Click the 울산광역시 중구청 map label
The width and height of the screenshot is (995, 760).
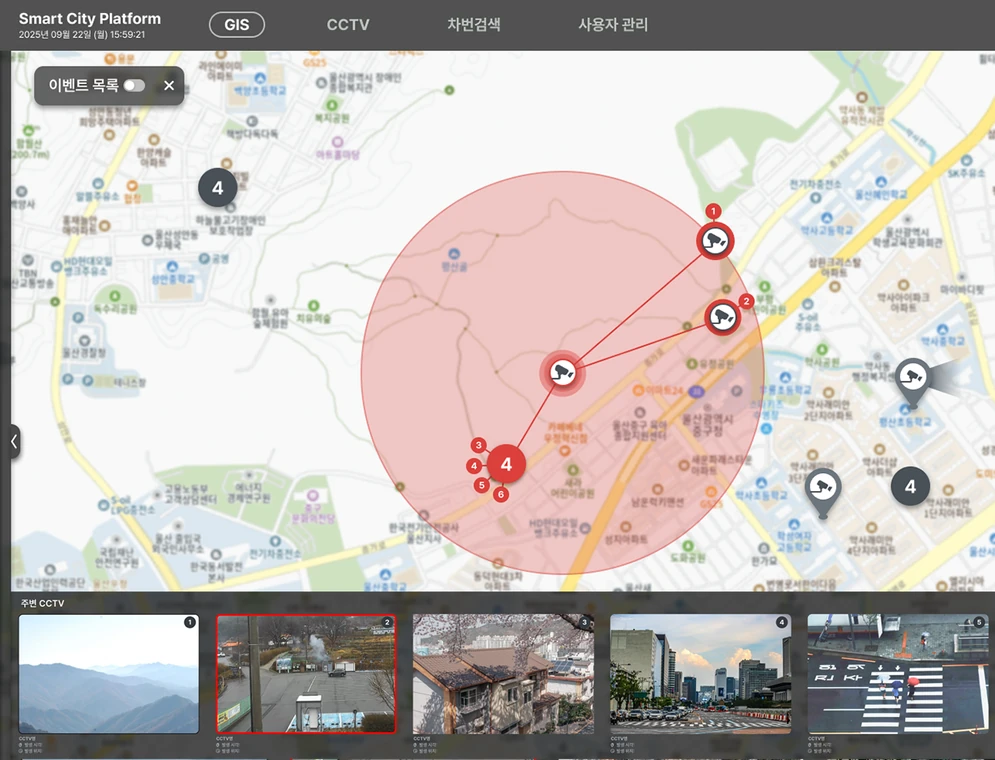[708, 425]
